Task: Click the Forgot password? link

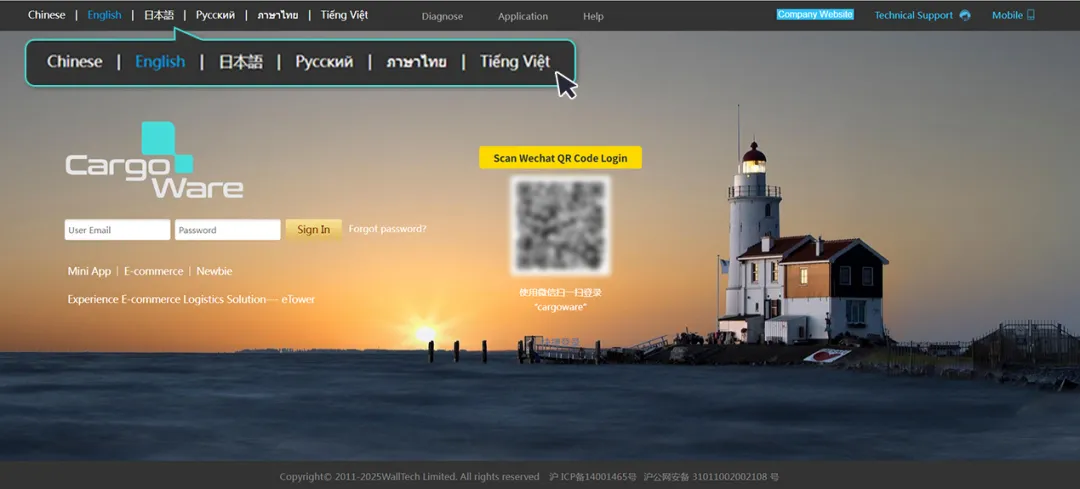Action: click(387, 229)
